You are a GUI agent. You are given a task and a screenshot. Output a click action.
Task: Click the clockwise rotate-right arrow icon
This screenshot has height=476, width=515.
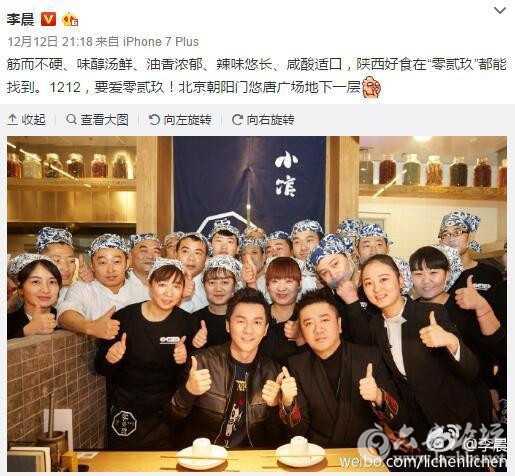(237, 120)
